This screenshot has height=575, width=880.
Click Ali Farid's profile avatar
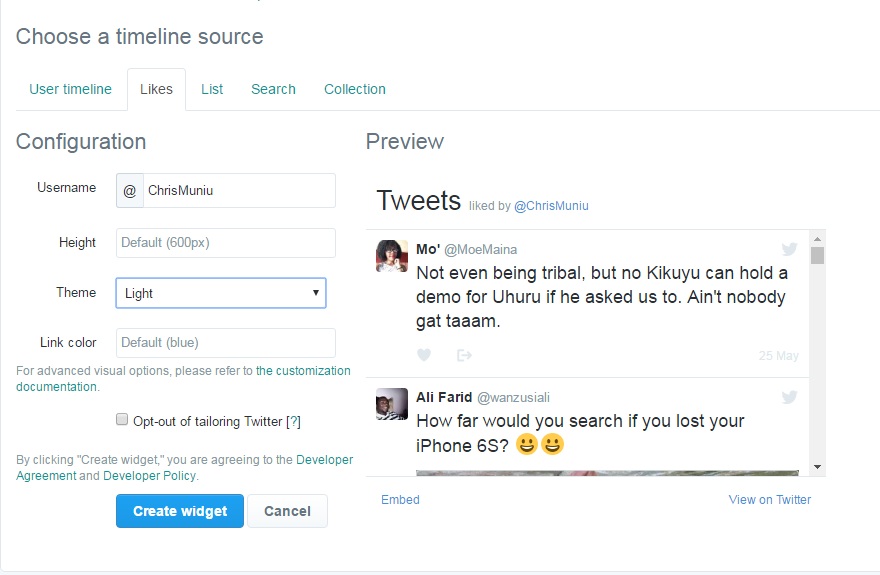(x=391, y=404)
